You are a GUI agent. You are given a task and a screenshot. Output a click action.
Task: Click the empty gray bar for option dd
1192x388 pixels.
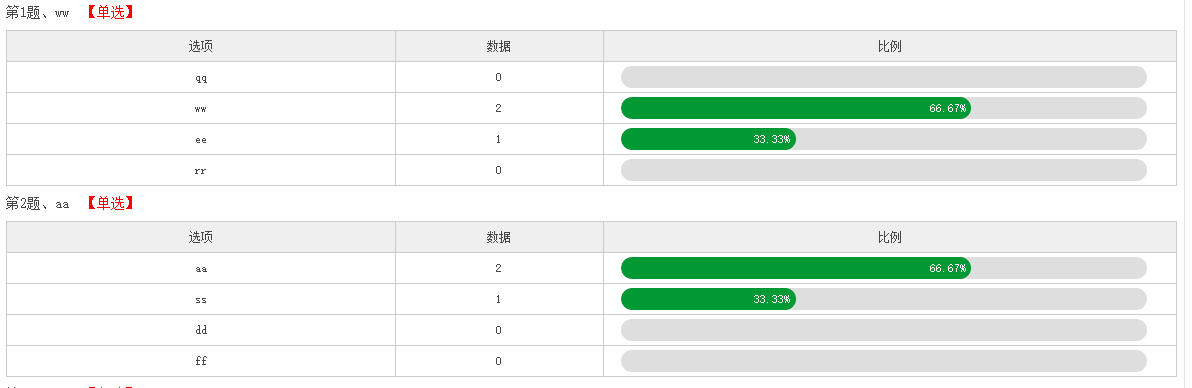pyautogui.click(x=883, y=329)
